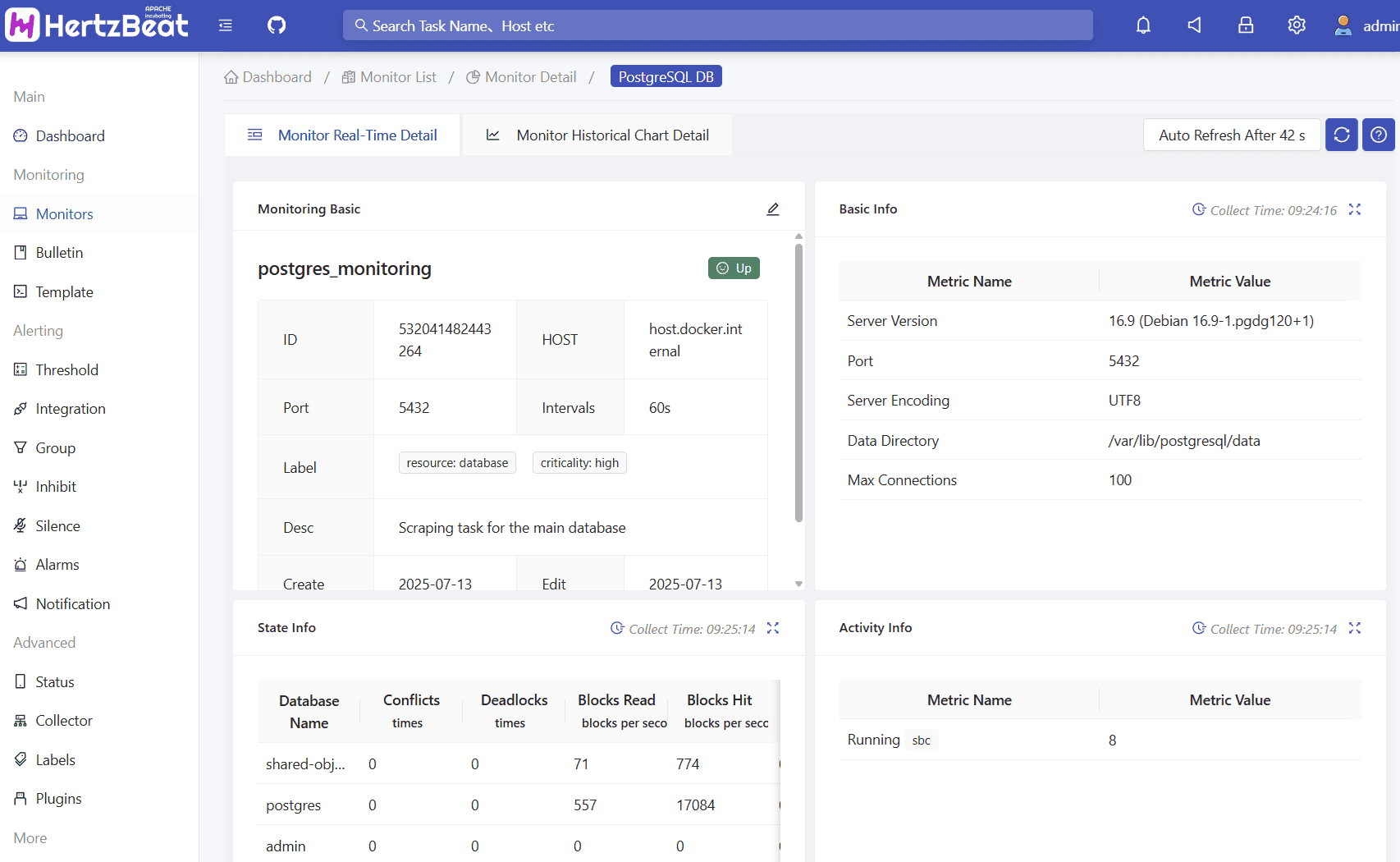The height and width of the screenshot is (862, 1400).
Task: Click the admin row in State Info
Action: pos(519,846)
